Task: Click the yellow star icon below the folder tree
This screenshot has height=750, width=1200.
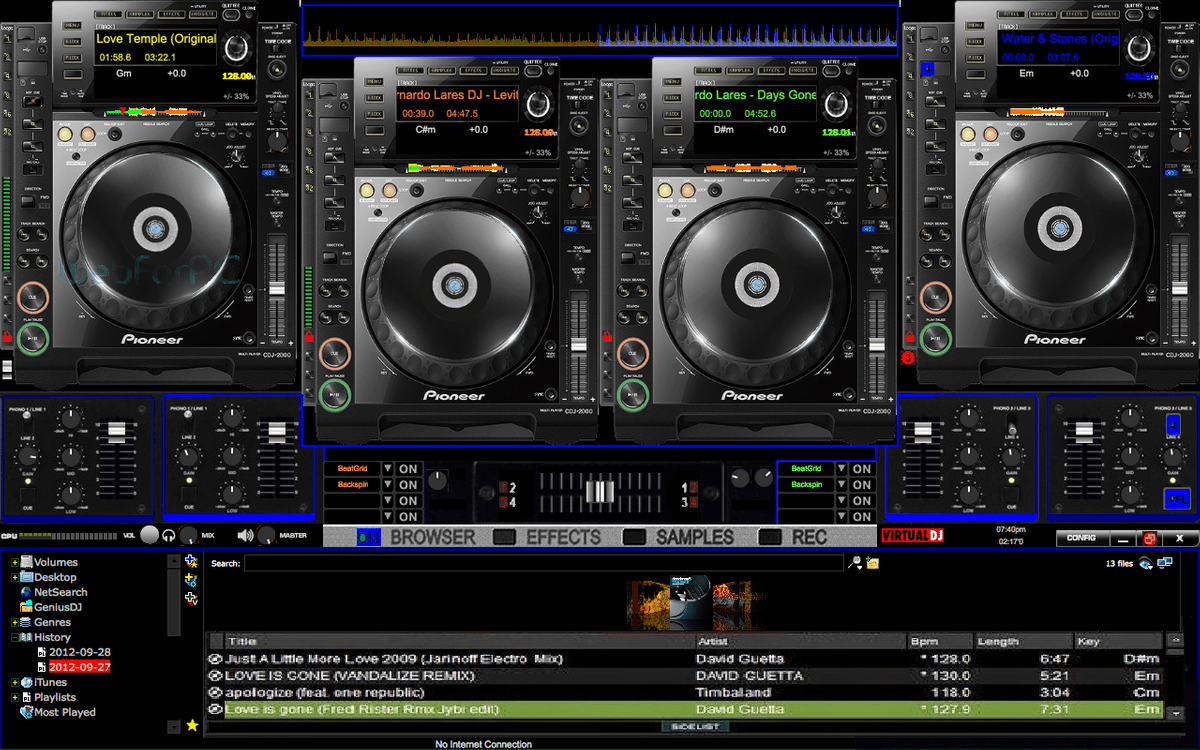Action: (x=192, y=725)
